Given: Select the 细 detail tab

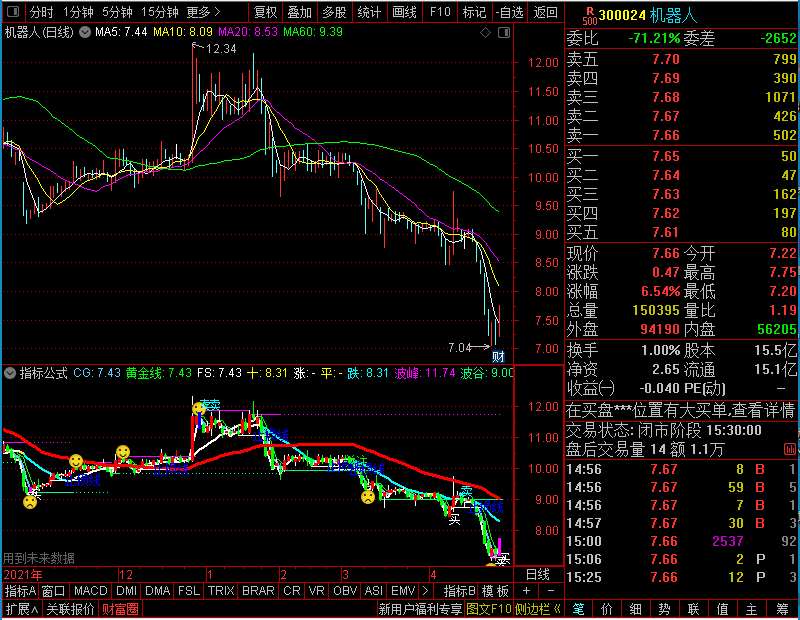Looking at the screenshot, I should tap(636, 609).
